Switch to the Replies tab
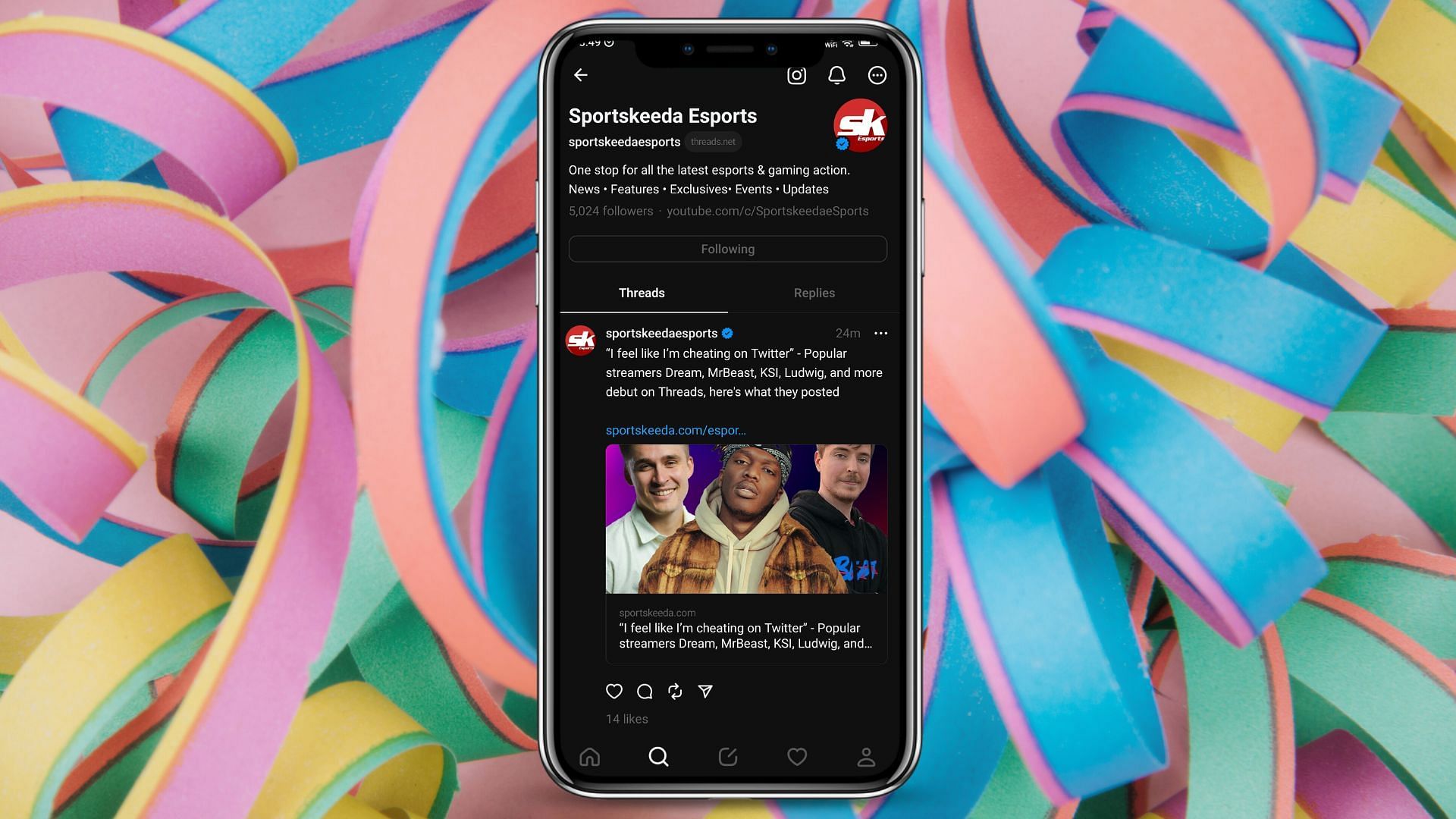1456x819 pixels. (x=814, y=293)
